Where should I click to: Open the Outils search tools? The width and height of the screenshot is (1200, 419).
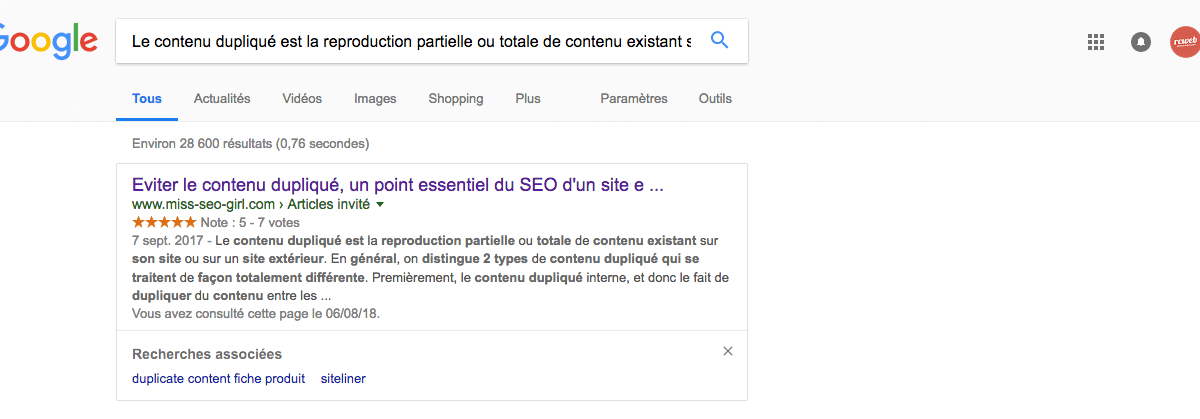coord(715,99)
